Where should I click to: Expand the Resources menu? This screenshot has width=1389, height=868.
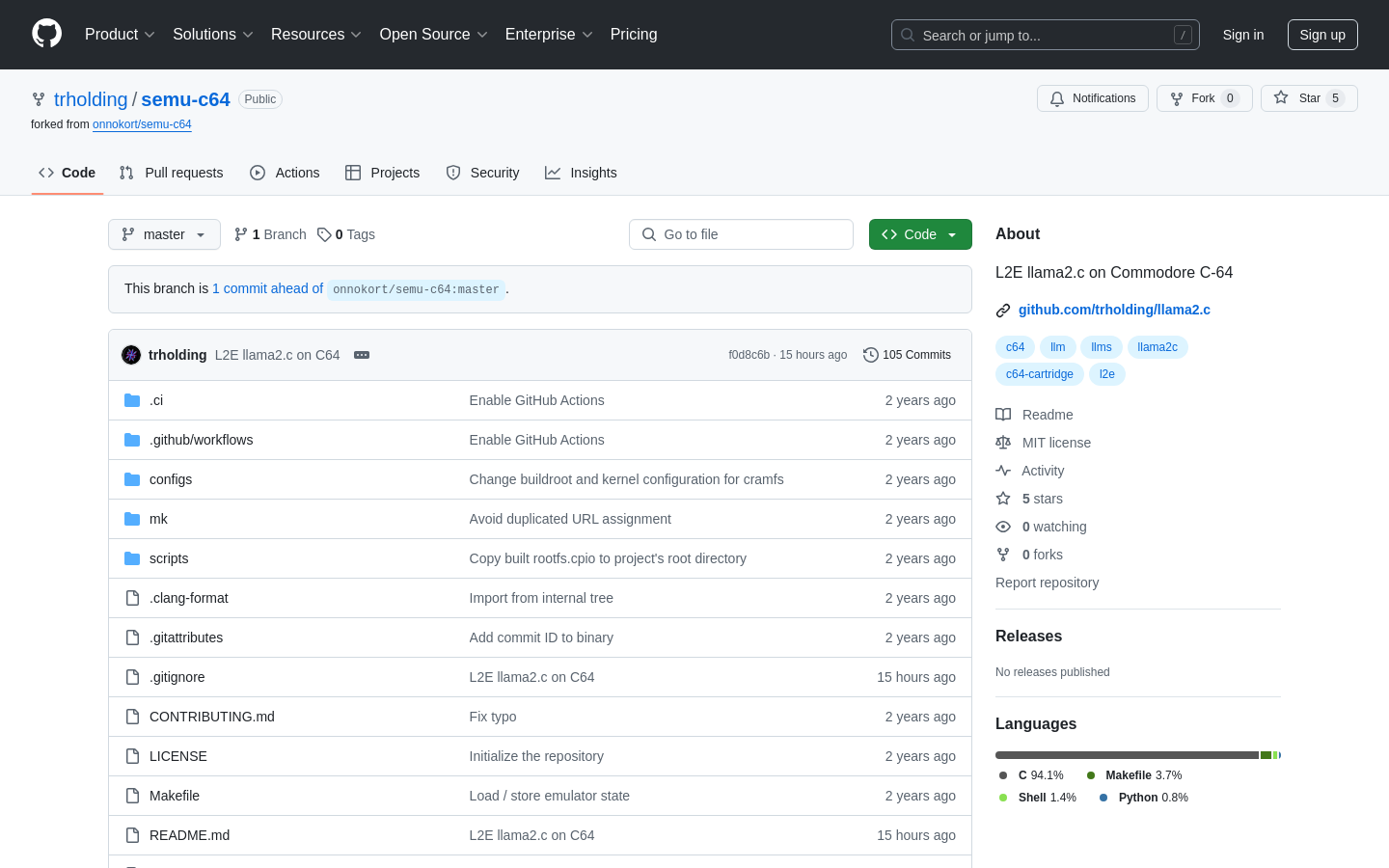coord(316,35)
